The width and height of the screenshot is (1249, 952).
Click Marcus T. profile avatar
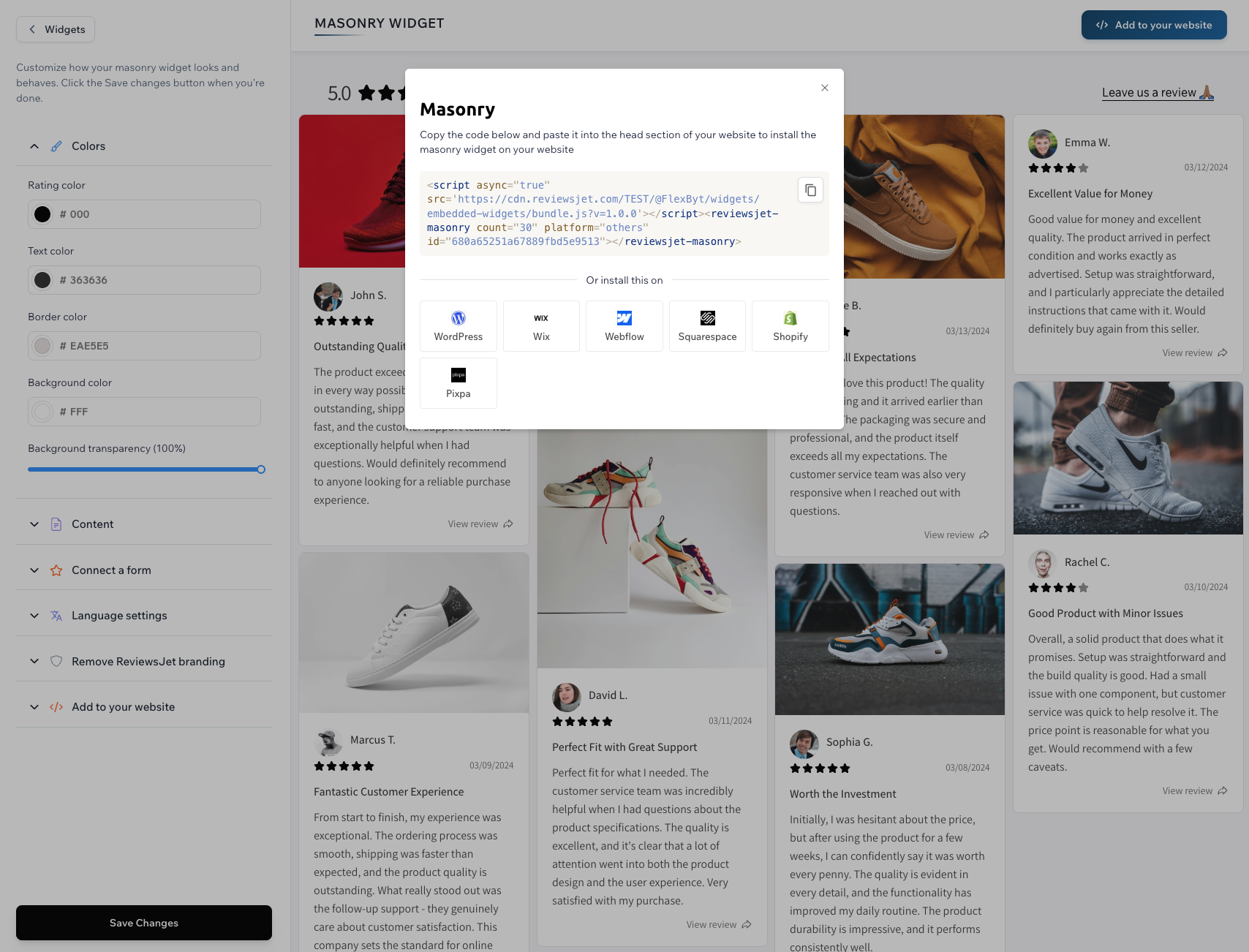(328, 742)
